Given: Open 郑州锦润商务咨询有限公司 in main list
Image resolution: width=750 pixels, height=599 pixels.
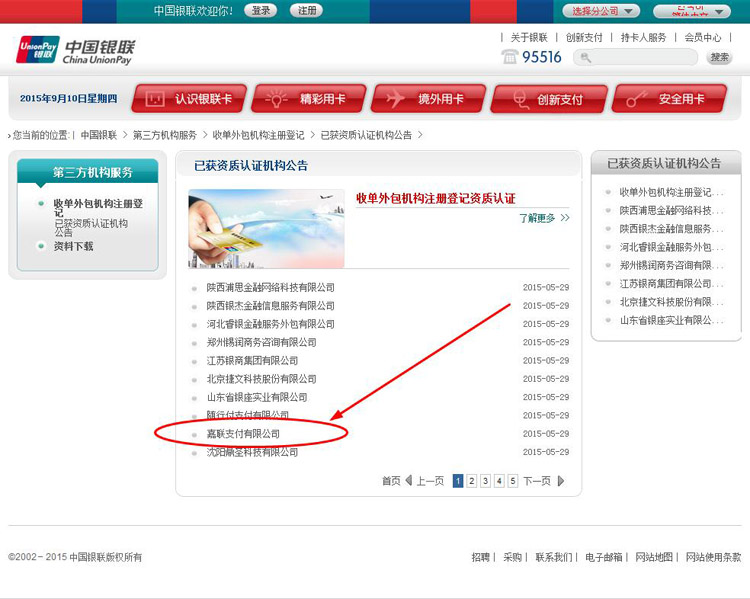Looking at the screenshot, I should coord(261,342).
